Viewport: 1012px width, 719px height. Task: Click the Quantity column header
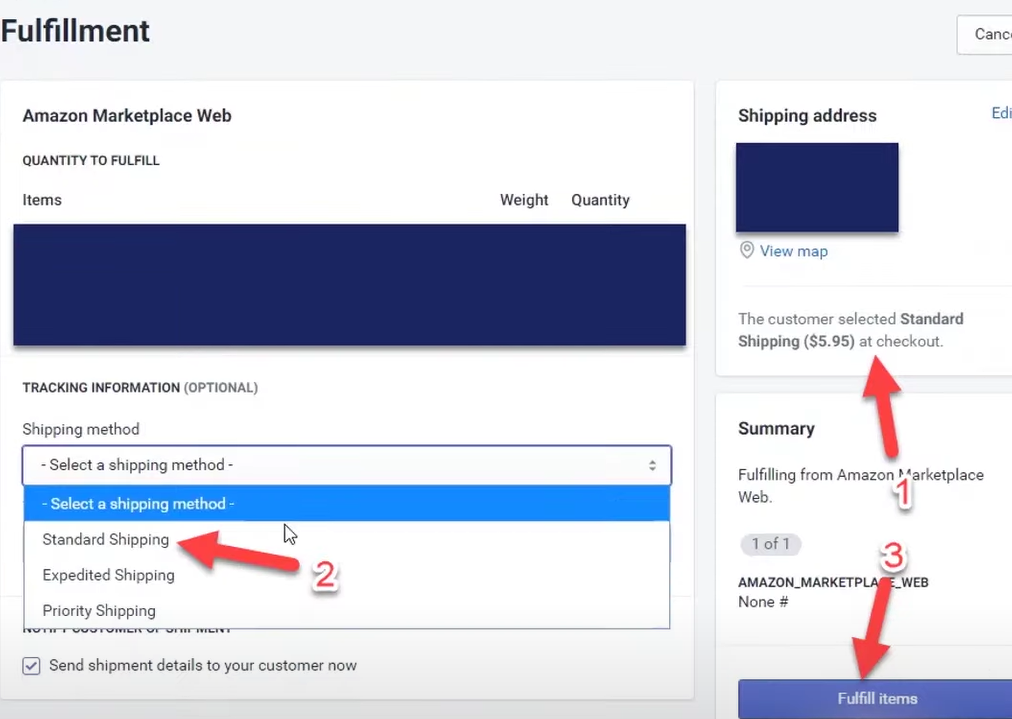[x=600, y=200]
